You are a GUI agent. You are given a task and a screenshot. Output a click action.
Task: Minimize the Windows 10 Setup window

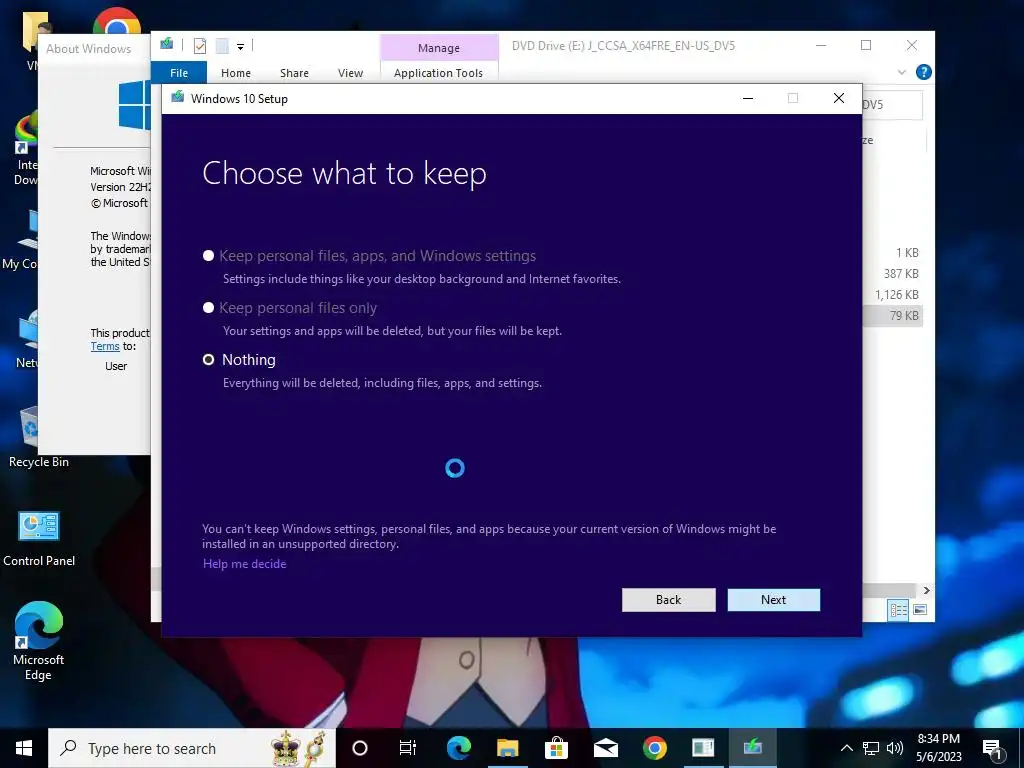pos(748,98)
